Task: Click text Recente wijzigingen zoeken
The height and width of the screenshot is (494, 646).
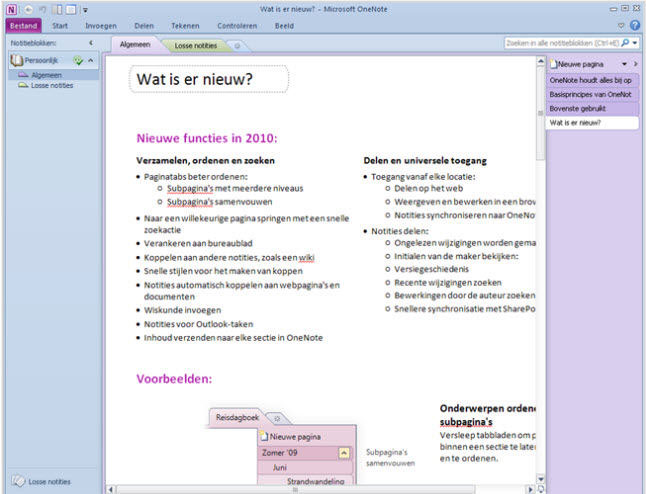Action: pyautogui.click(x=448, y=283)
